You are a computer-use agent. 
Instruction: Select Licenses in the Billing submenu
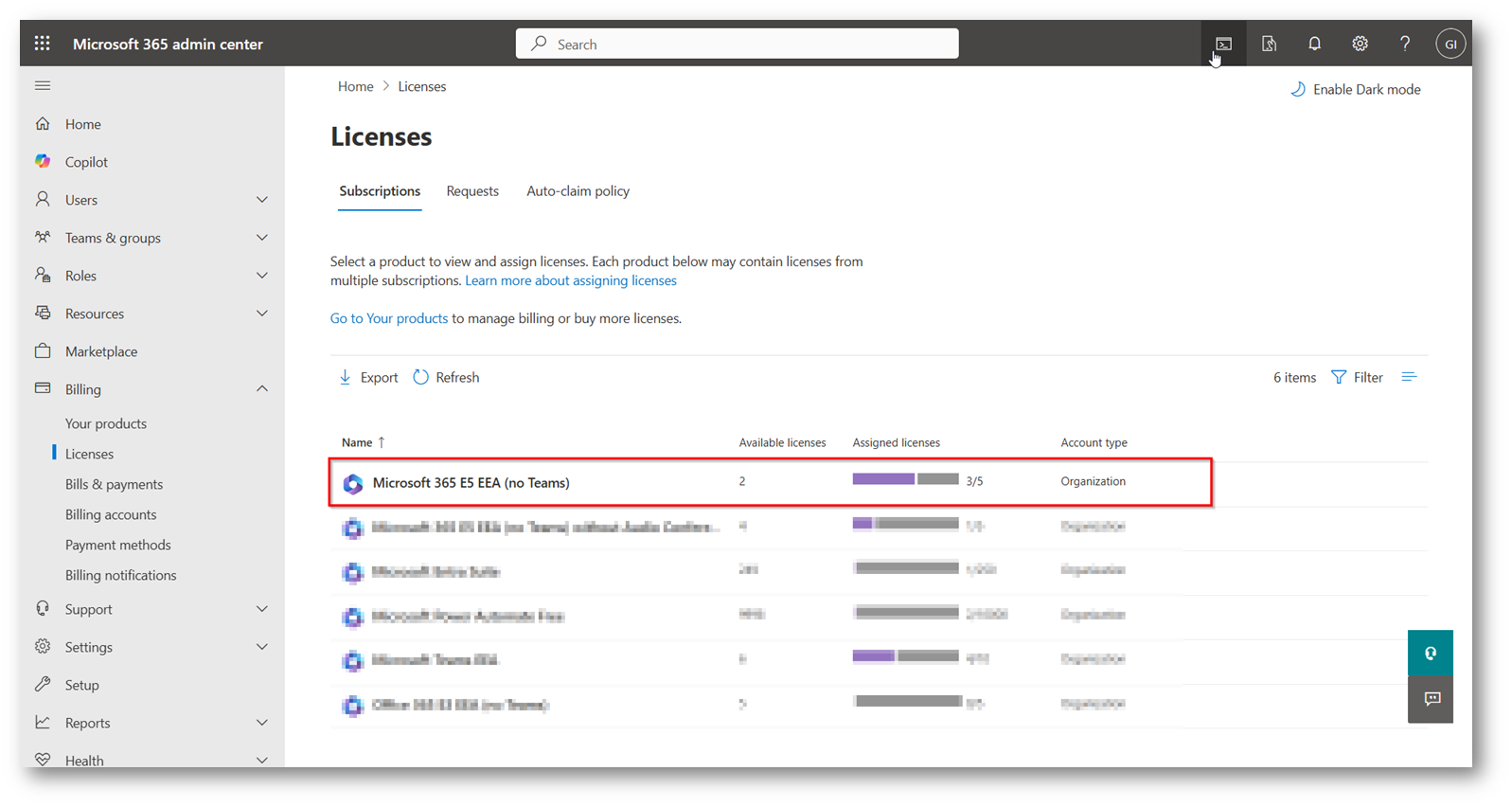89,454
